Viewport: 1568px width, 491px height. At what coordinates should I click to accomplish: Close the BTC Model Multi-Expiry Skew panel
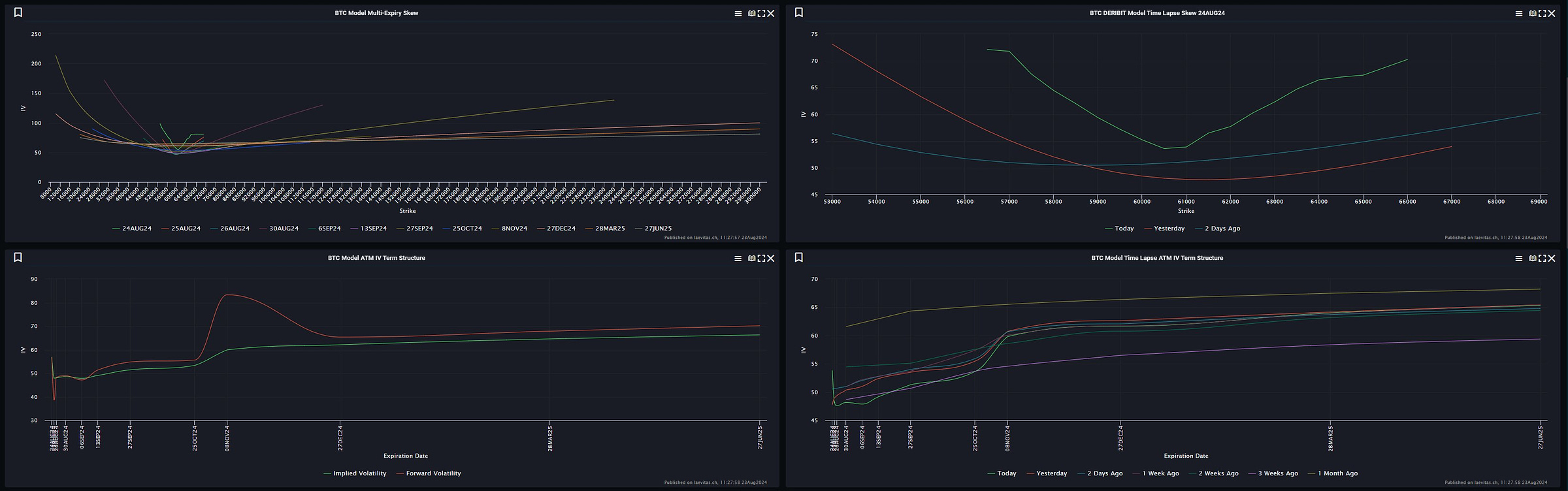(771, 14)
